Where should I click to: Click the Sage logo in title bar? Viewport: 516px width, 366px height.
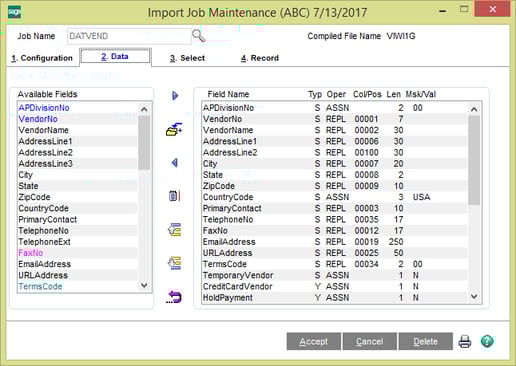click(x=14, y=12)
